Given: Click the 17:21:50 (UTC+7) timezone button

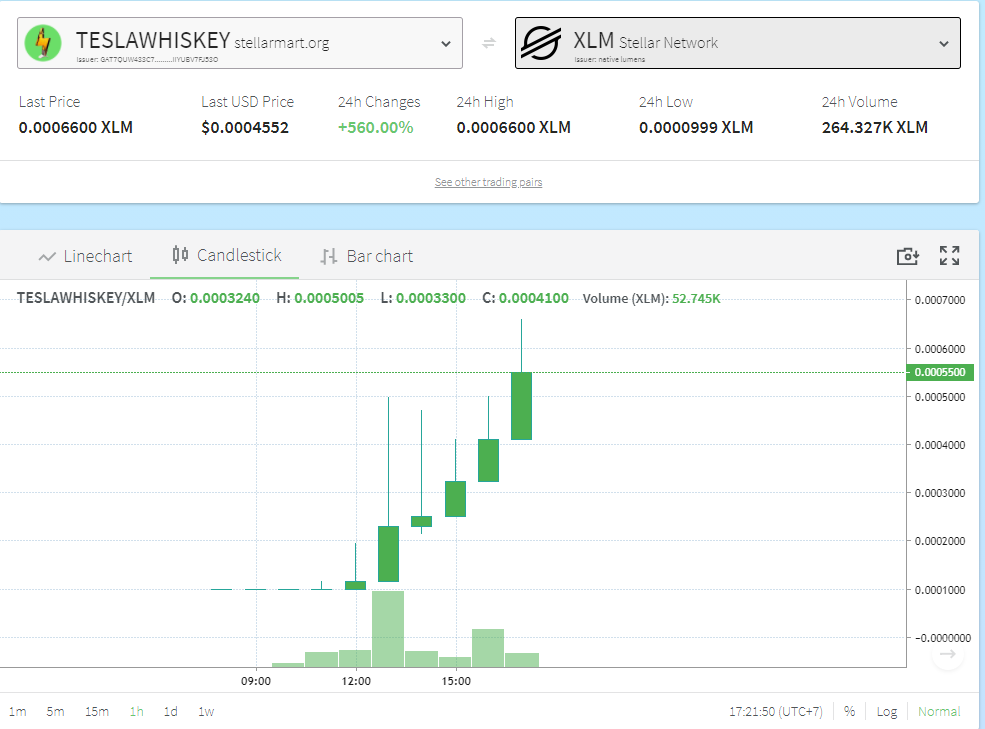Looking at the screenshot, I should 775,711.
